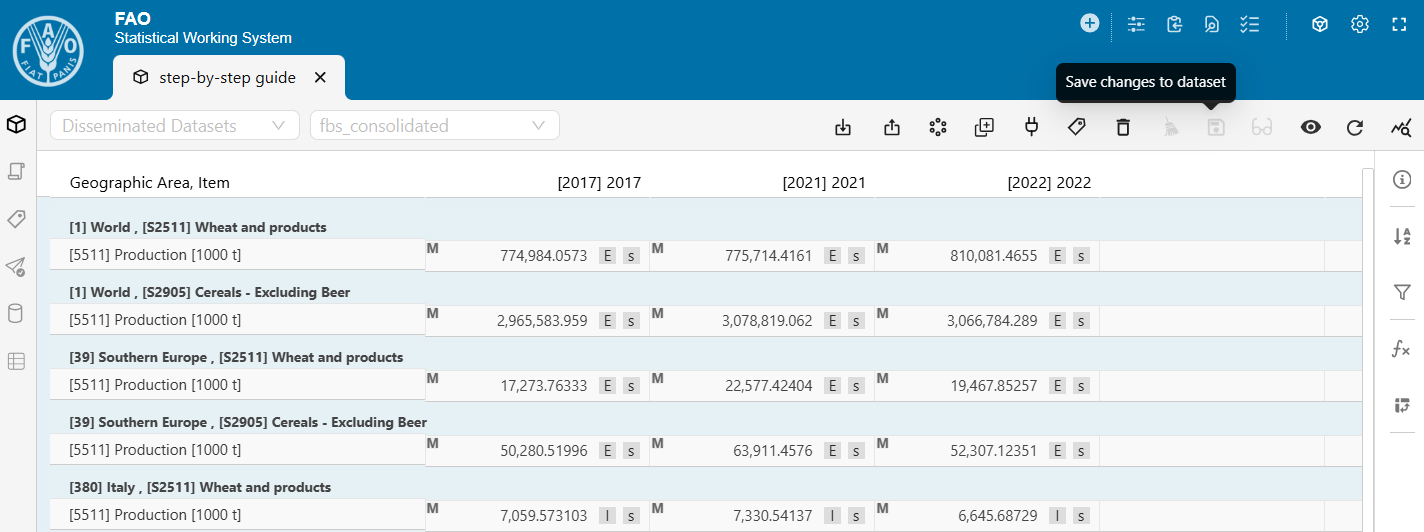This screenshot has width=1424, height=532.
Task: Click the E flag on World Wheat 2017
Action: click(x=607, y=256)
